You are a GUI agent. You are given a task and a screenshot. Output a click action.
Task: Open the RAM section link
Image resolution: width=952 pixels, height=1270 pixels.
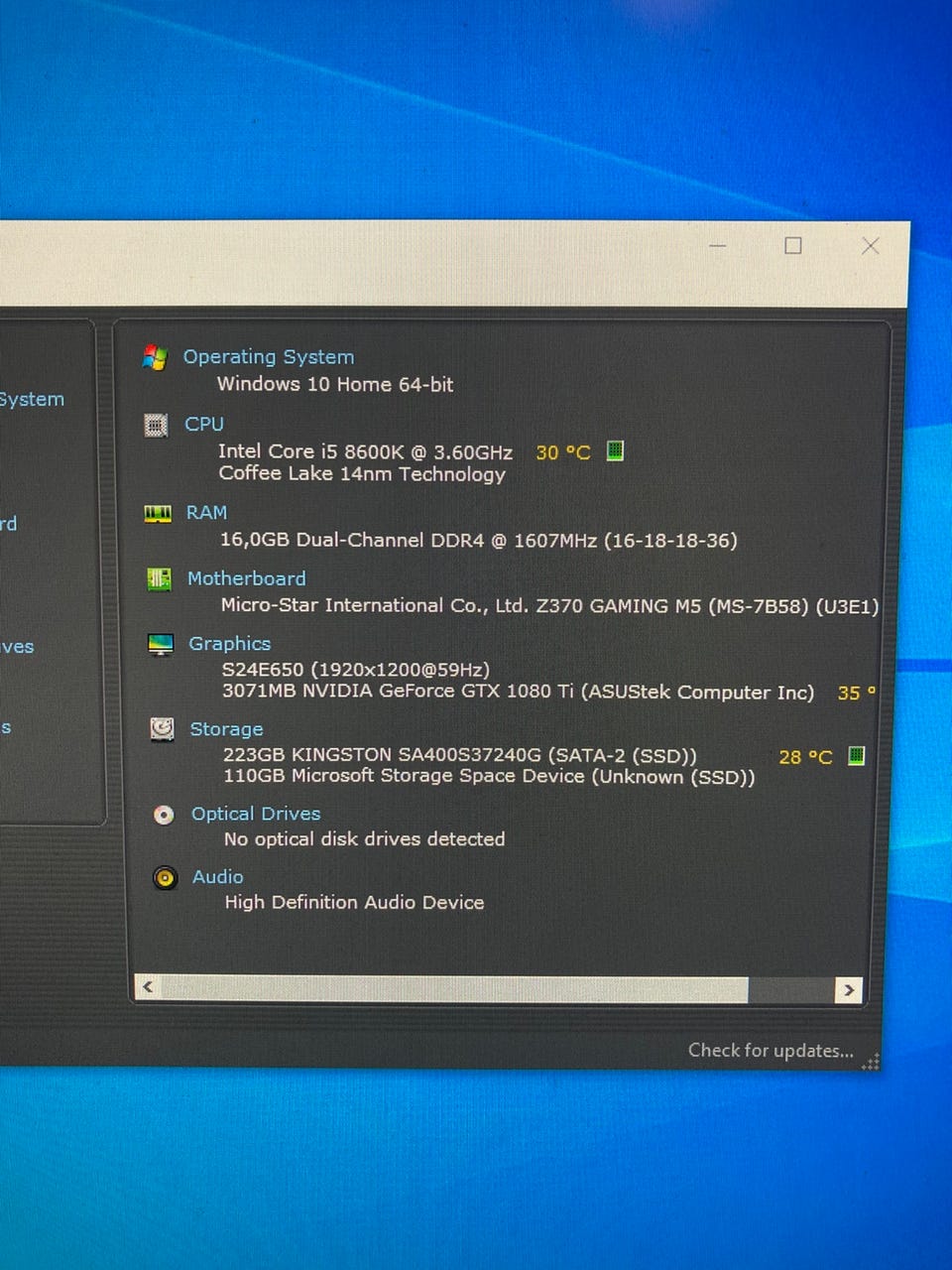206,512
